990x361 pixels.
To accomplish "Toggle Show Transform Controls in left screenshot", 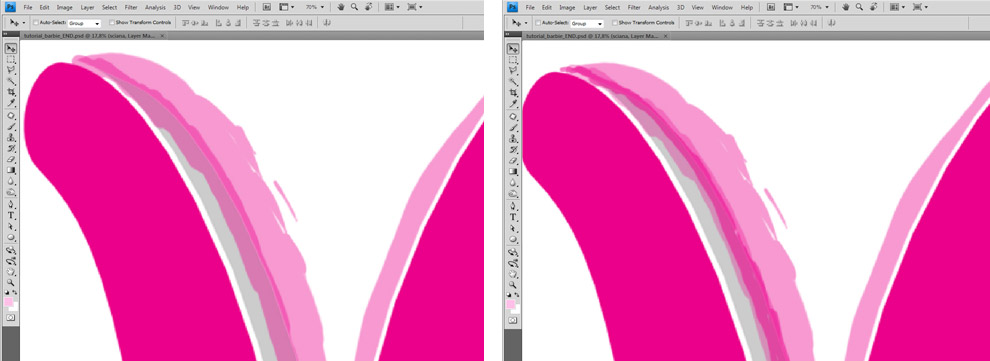I will (x=112, y=23).
